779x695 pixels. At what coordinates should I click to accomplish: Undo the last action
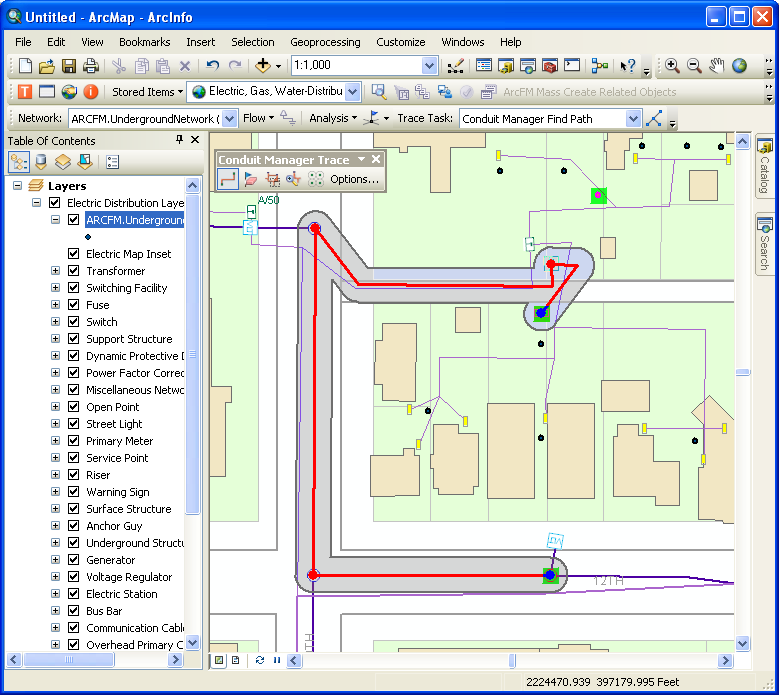pyautogui.click(x=213, y=66)
